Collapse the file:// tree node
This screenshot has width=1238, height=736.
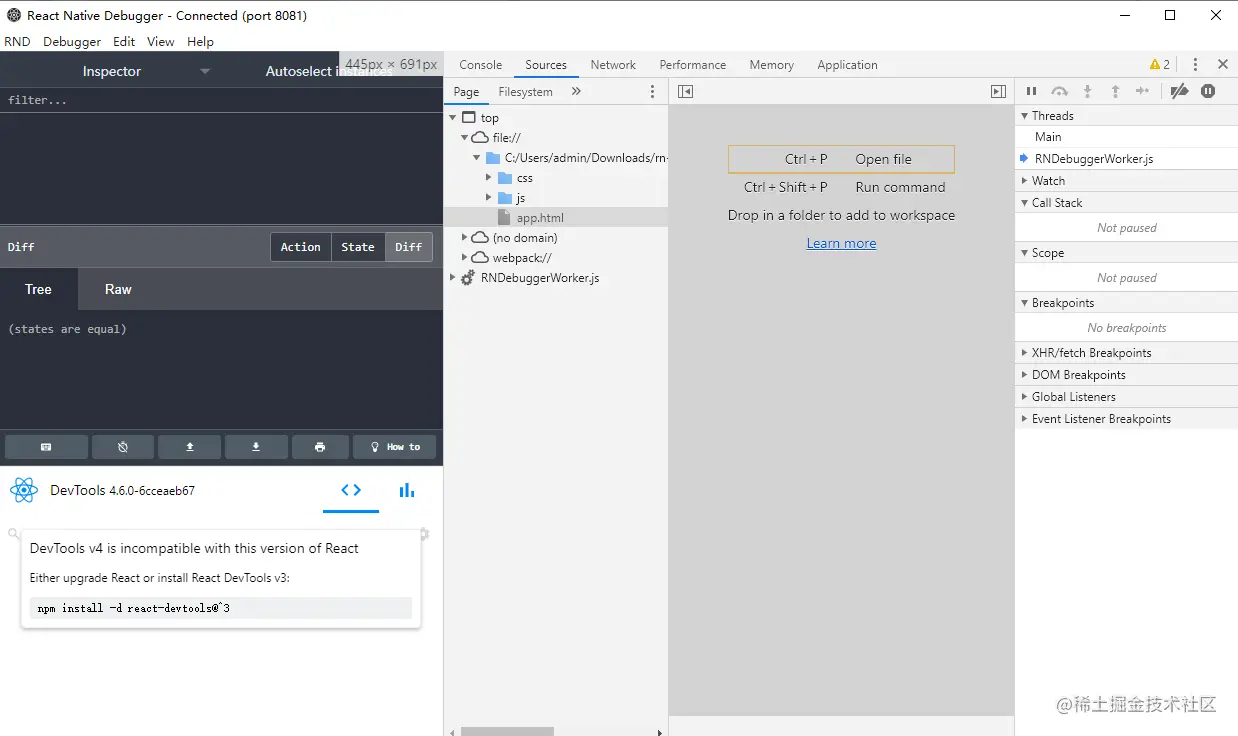point(465,138)
